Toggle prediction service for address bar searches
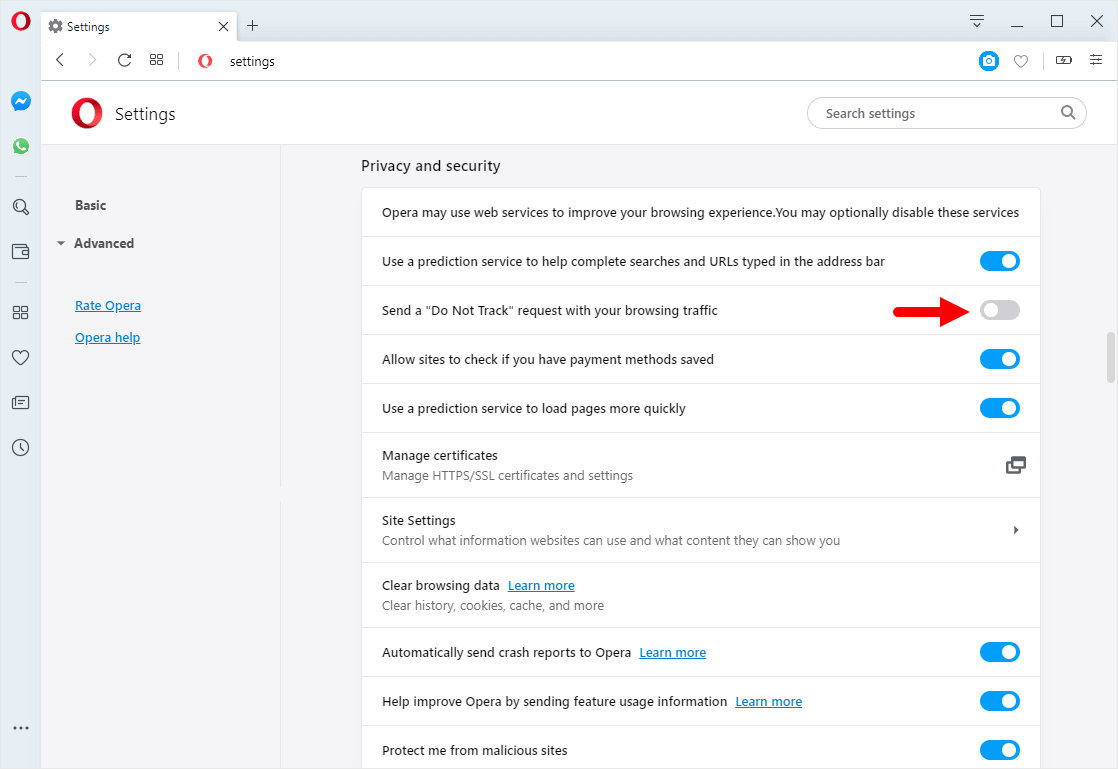 (x=1000, y=261)
